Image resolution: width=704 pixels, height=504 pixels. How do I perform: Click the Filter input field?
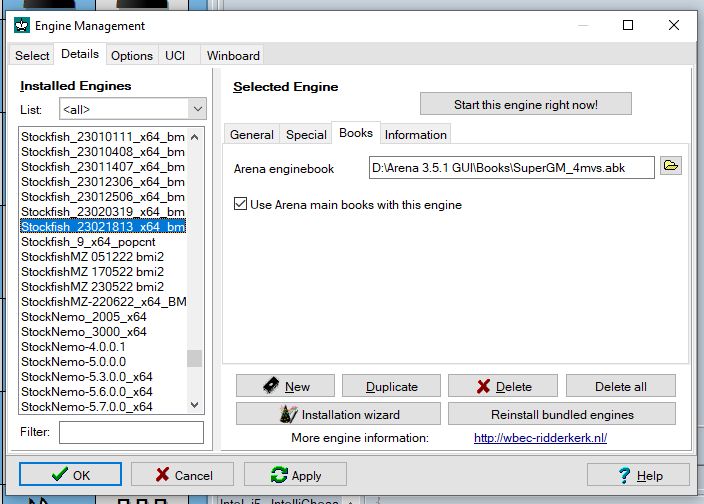point(131,432)
